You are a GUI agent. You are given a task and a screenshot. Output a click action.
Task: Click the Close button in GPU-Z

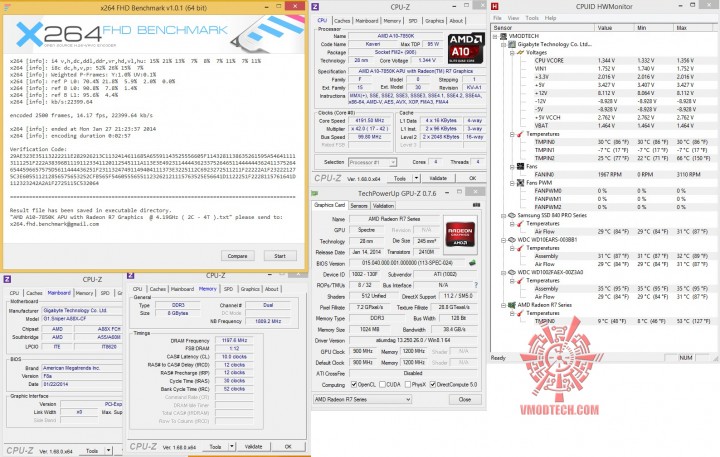(465, 400)
